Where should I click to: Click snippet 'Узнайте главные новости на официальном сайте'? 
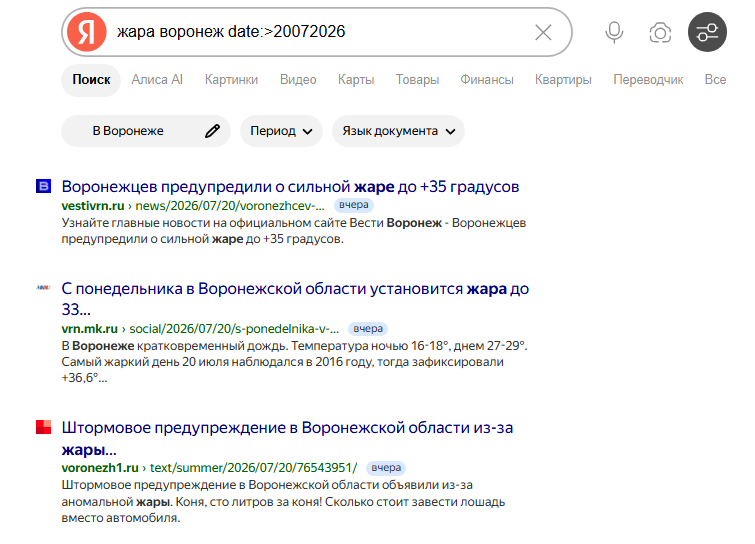coord(294,231)
